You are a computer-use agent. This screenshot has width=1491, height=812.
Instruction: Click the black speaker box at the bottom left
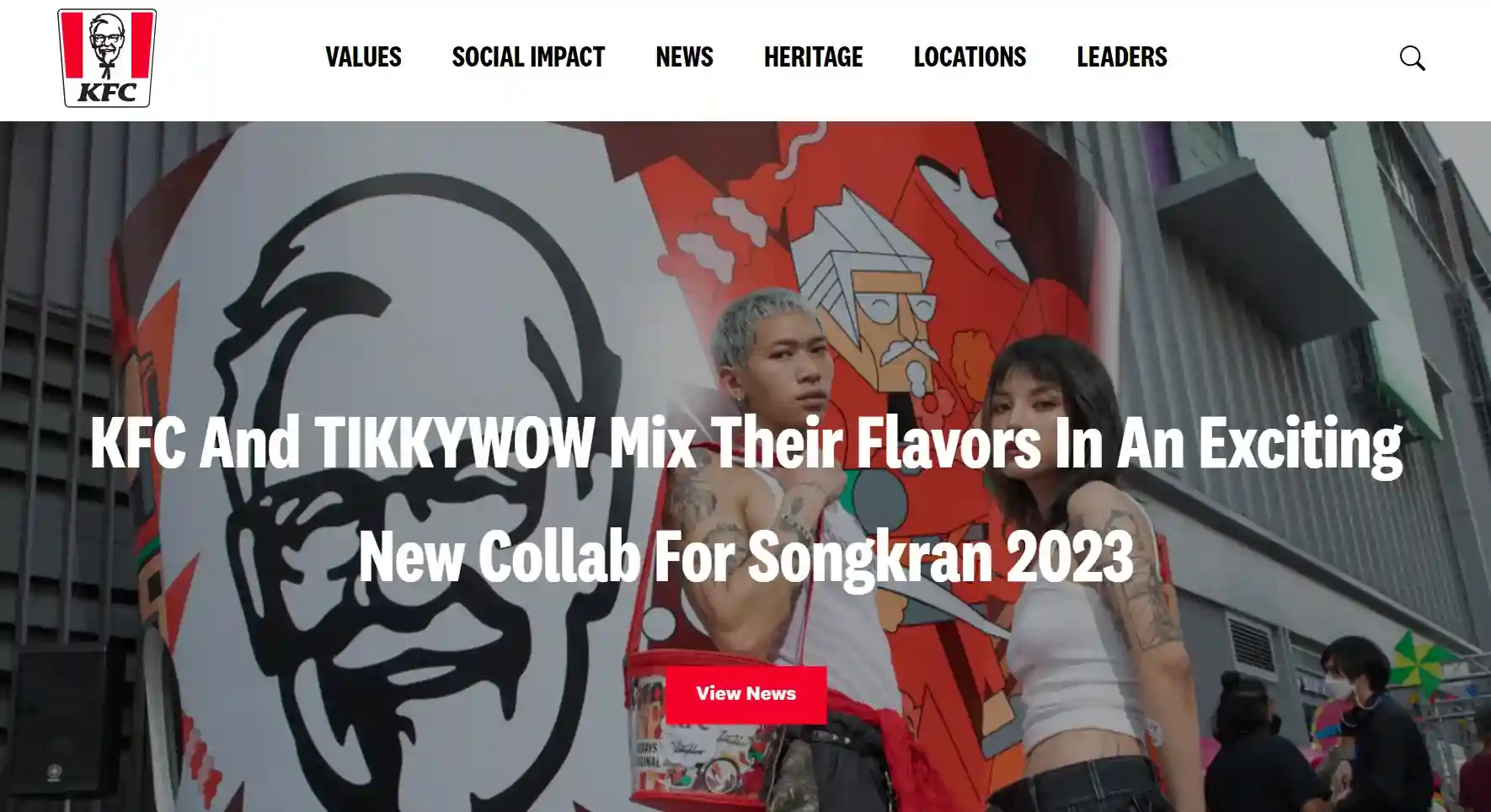[59, 724]
